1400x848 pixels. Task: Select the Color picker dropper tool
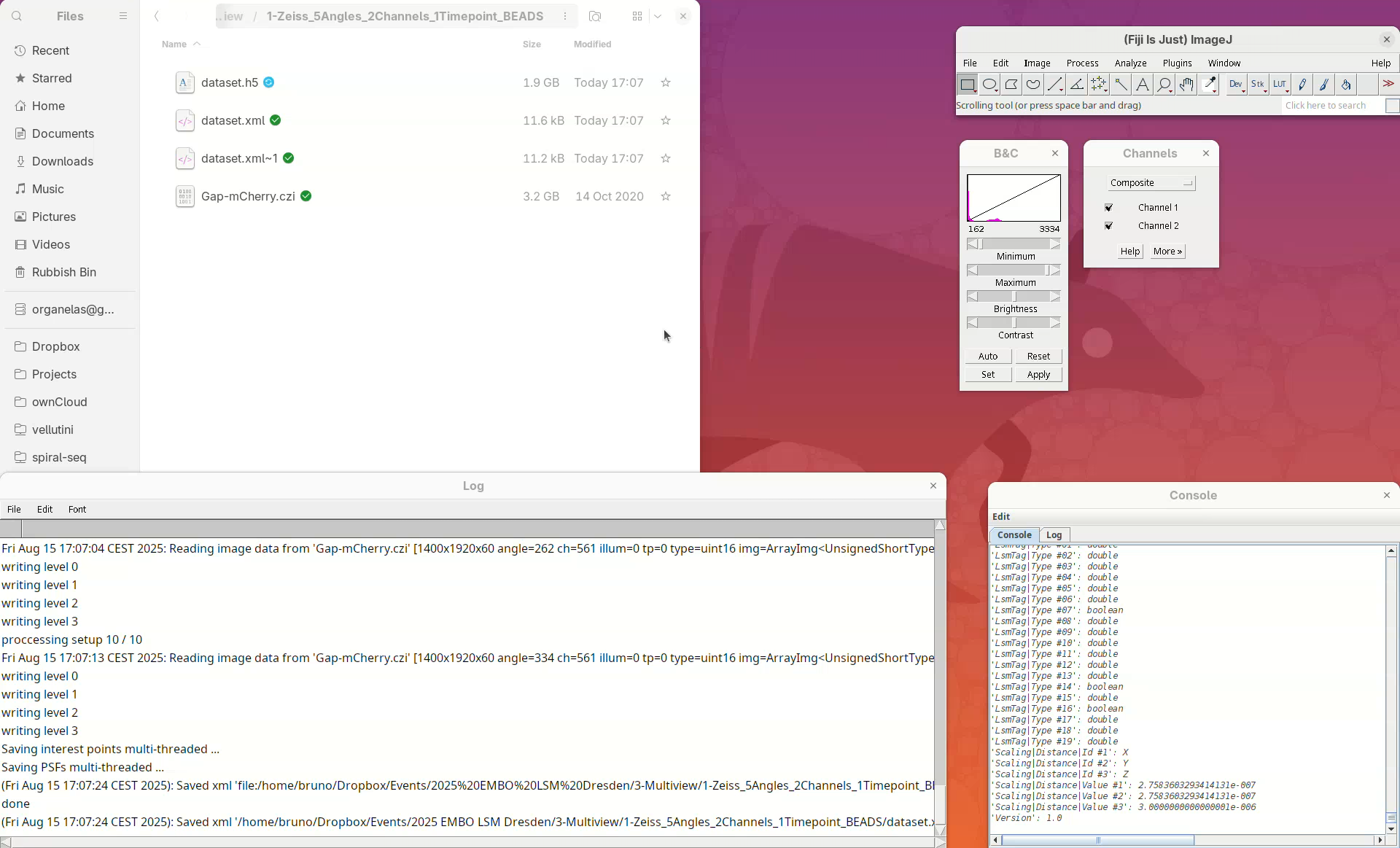point(1209,85)
